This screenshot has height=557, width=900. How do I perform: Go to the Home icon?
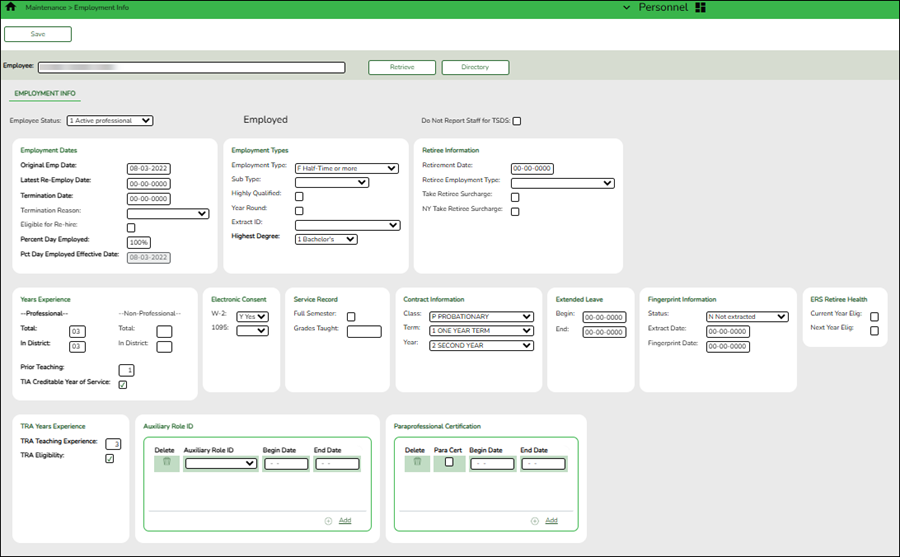tap(10, 7)
